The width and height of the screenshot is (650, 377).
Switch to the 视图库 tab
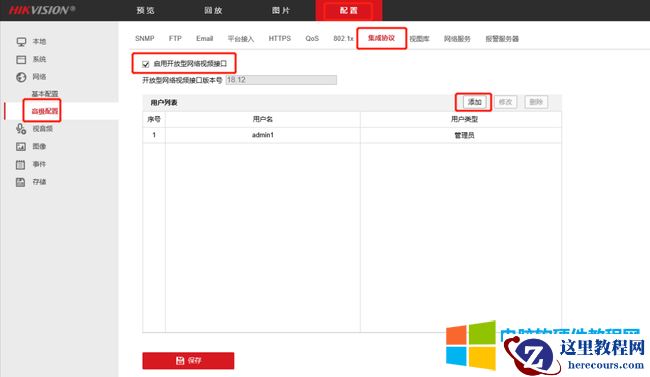point(420,39)
